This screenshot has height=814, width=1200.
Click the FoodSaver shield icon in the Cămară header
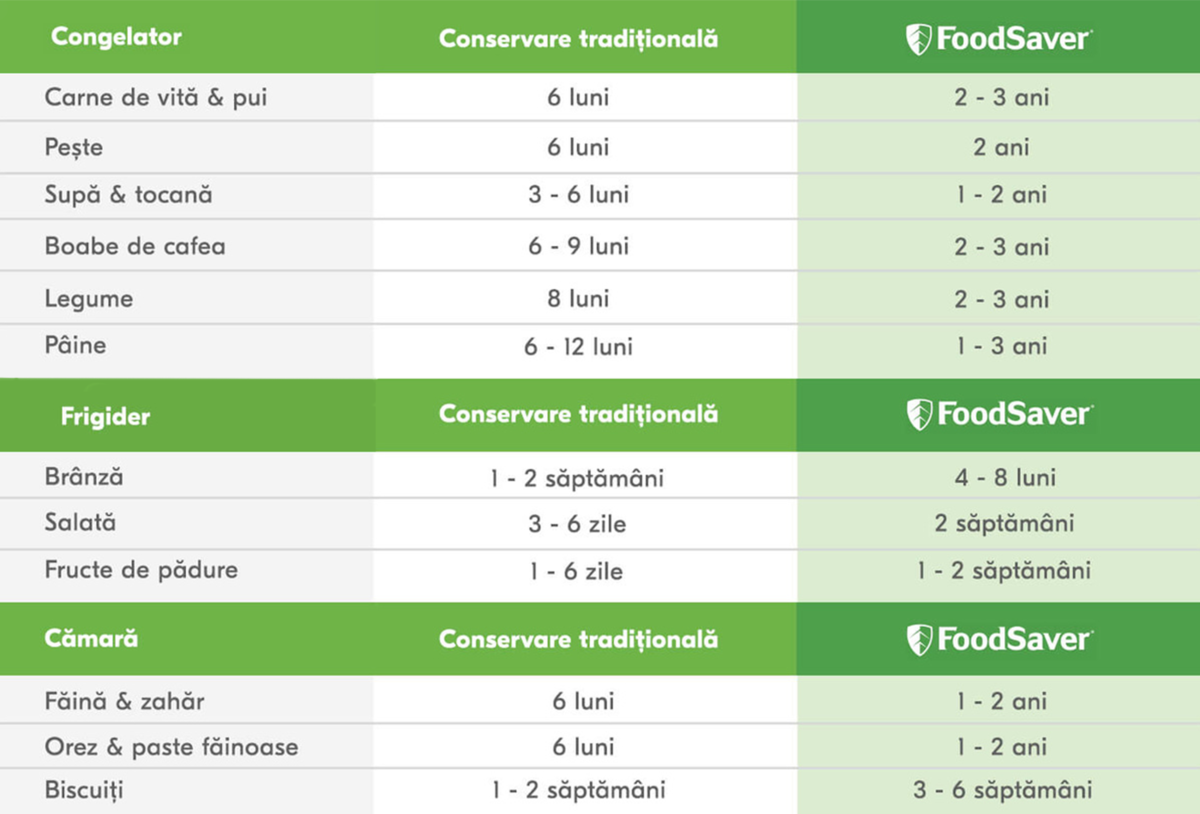pyautogui.click(x=918, y=639)
